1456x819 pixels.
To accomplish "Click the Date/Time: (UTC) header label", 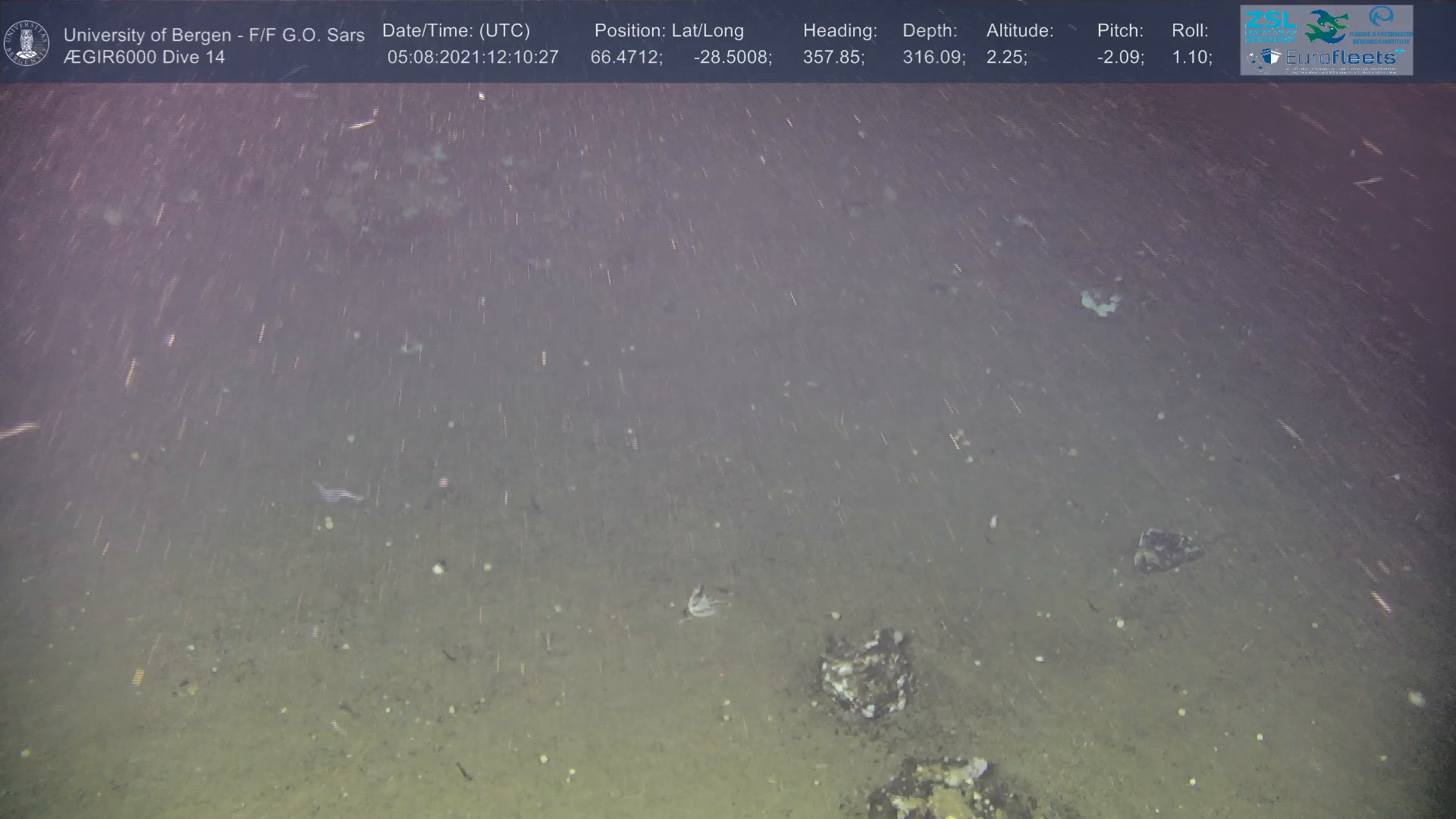I will 456,31.
